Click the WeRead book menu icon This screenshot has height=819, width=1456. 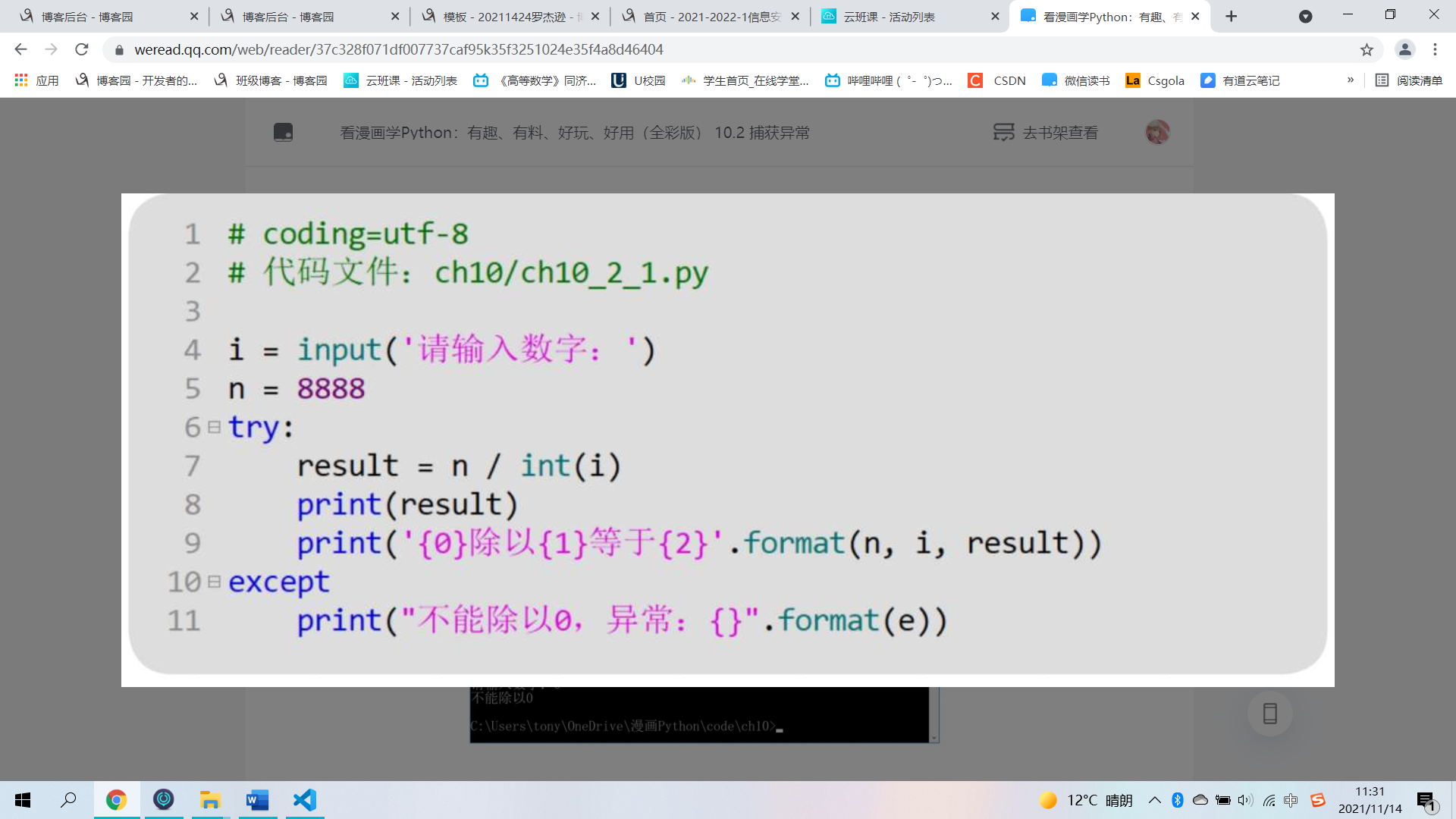[283, 133]
